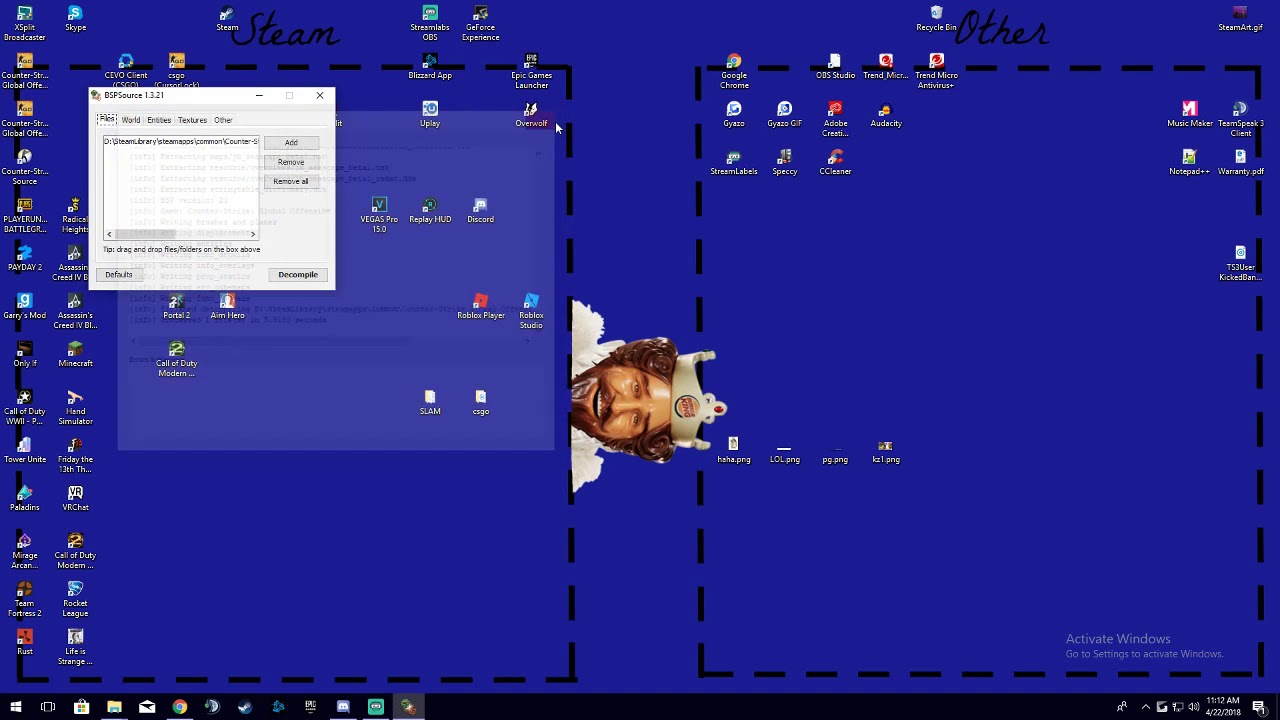This screenshot has width=1280, height=720.
Task: Launch Streamlabs OBS desktop icon
Action: click(x=430, y=24)
